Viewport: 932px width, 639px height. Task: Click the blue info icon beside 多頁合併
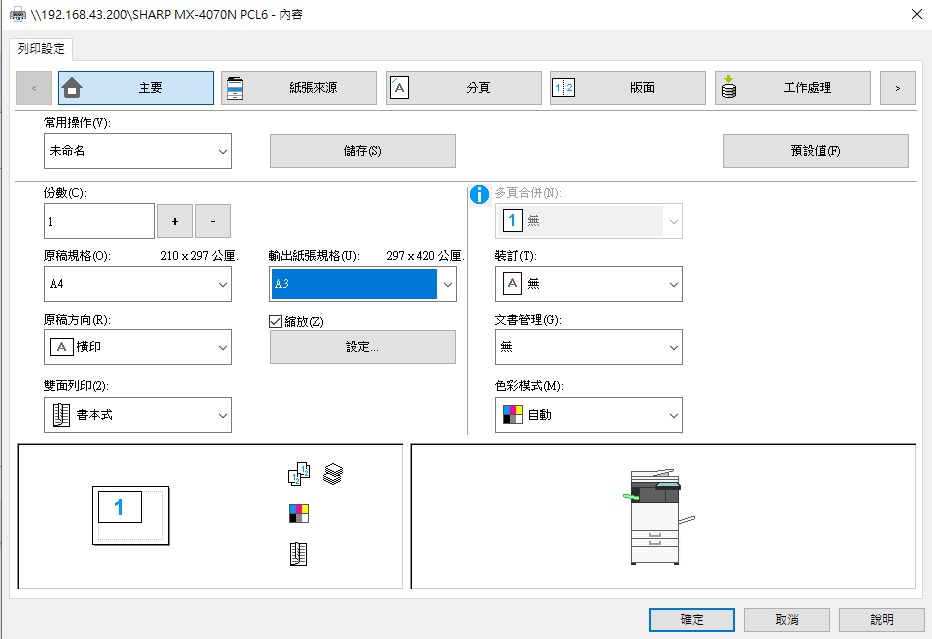[480, 196]
